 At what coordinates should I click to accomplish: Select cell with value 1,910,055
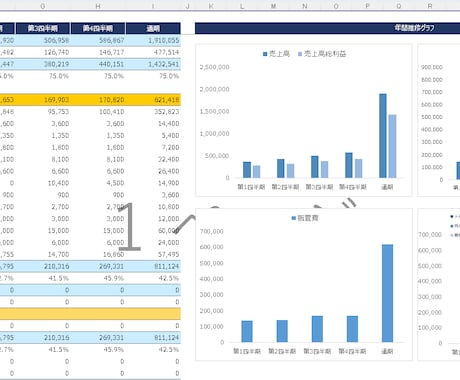[x=153, y=40]
